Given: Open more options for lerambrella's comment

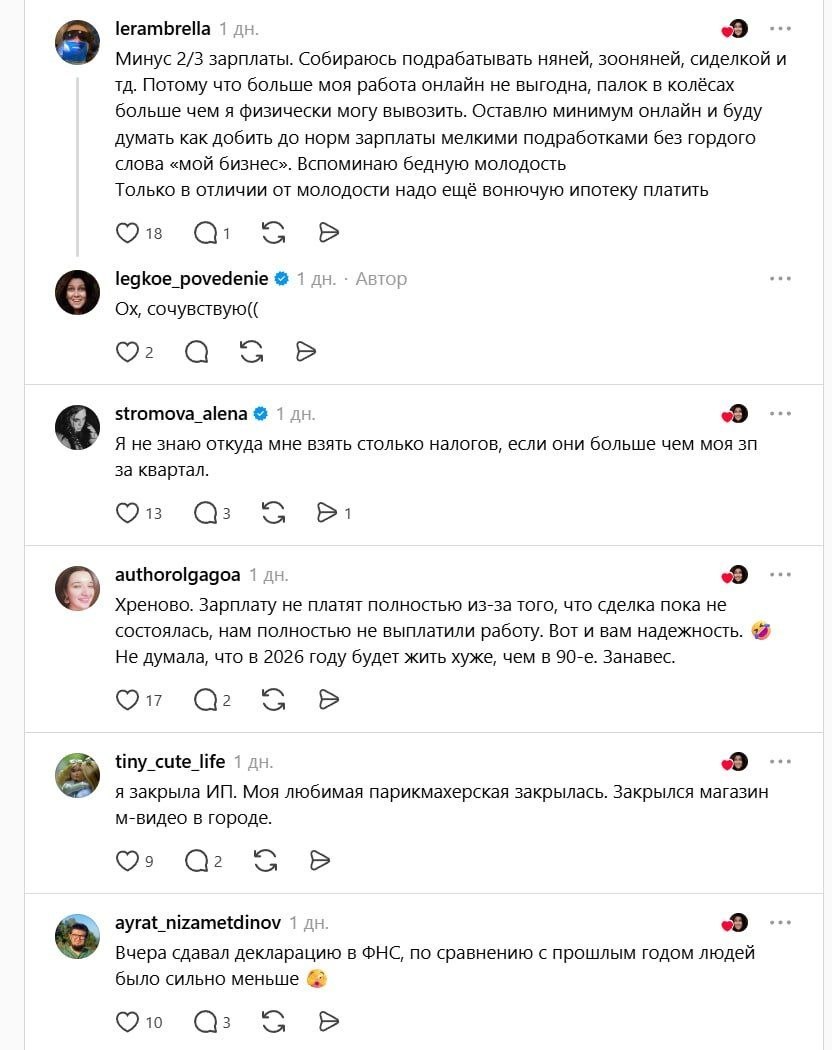Looking at the screenshot, I should [780, 28].
